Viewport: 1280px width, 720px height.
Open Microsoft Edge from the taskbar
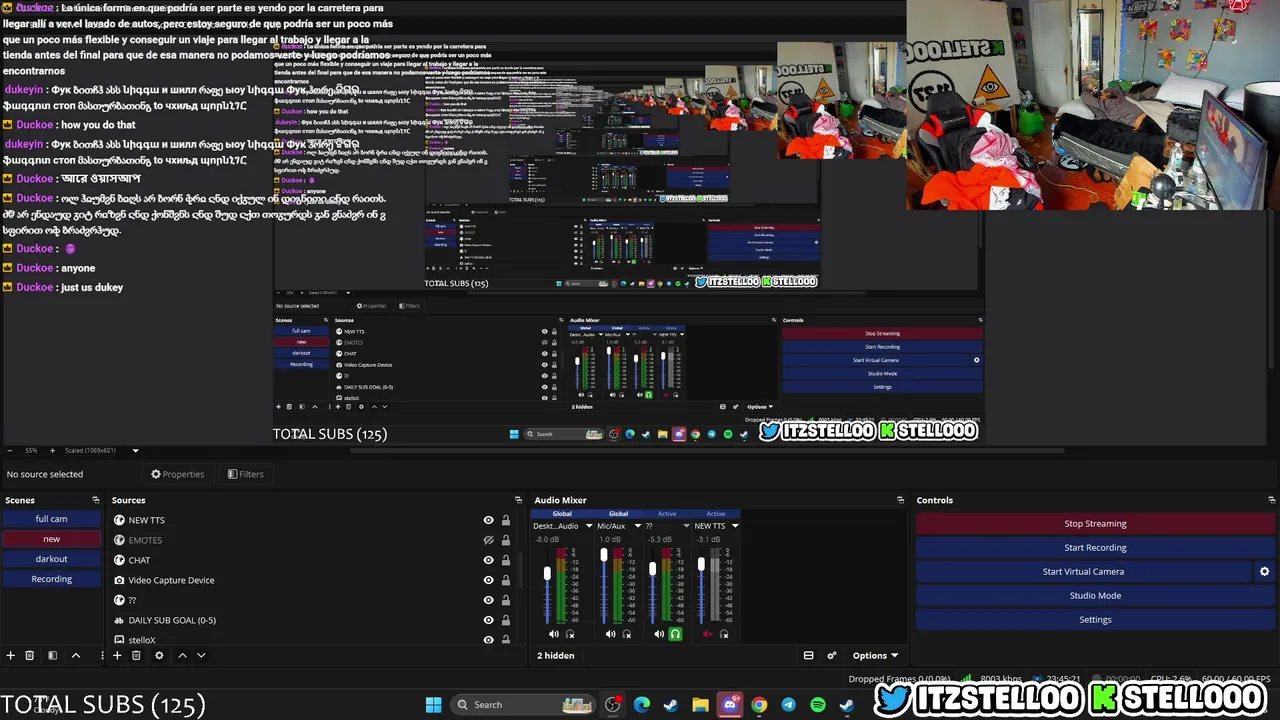(x=642, y=705)
